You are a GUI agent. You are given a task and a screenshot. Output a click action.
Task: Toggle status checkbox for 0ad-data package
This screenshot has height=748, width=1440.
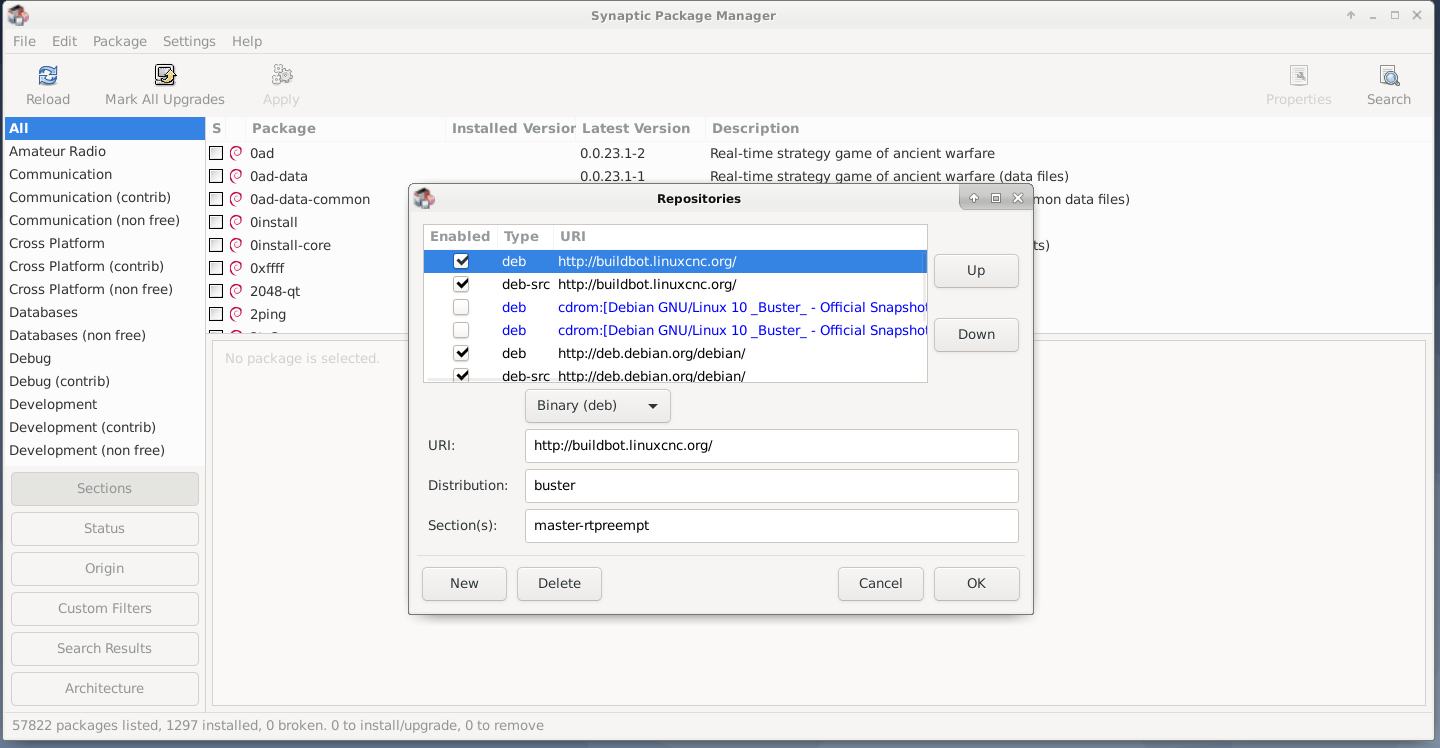coord(216,176)
